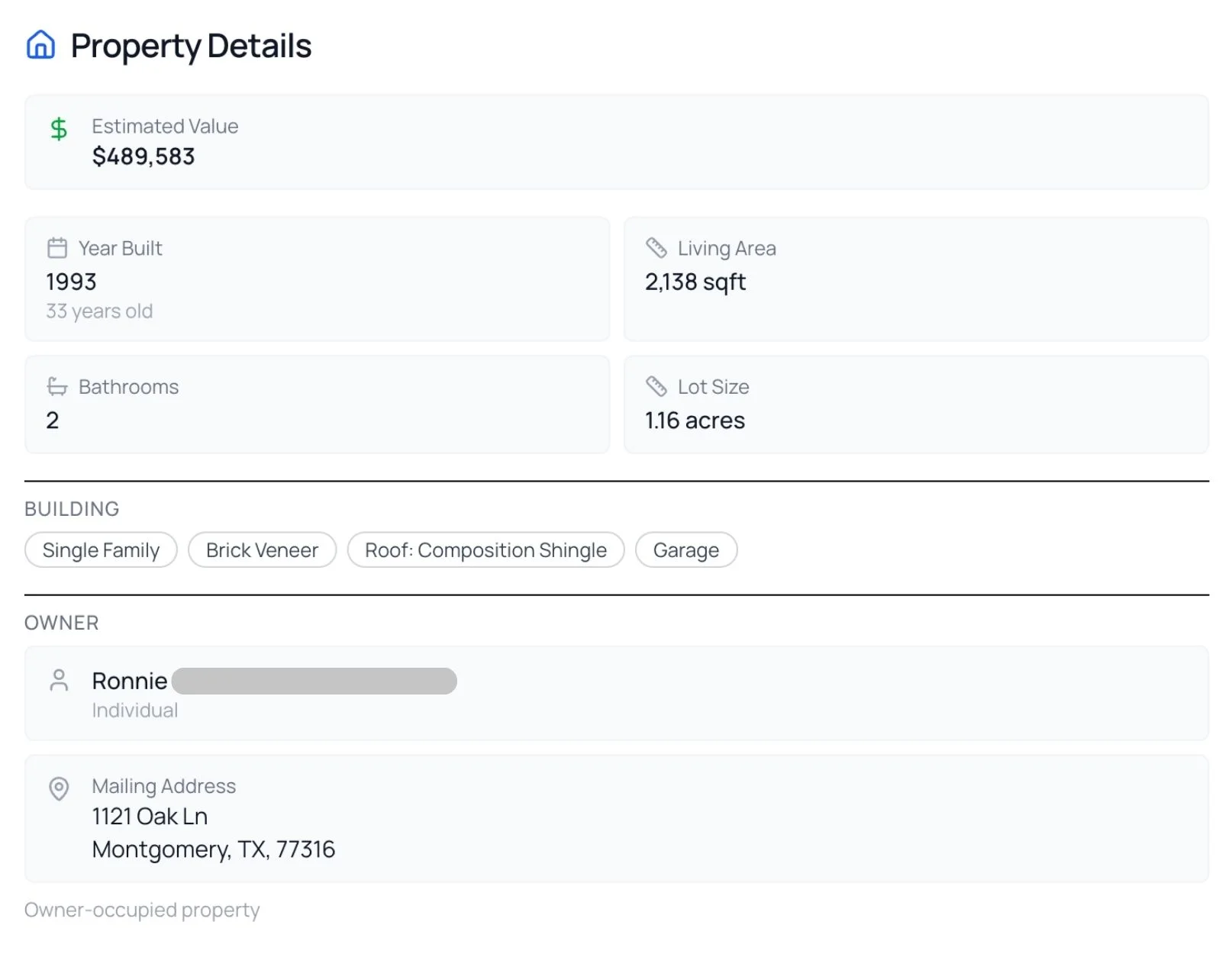
Task: Toggle the Single Family building tag
Action: (101, 550)
